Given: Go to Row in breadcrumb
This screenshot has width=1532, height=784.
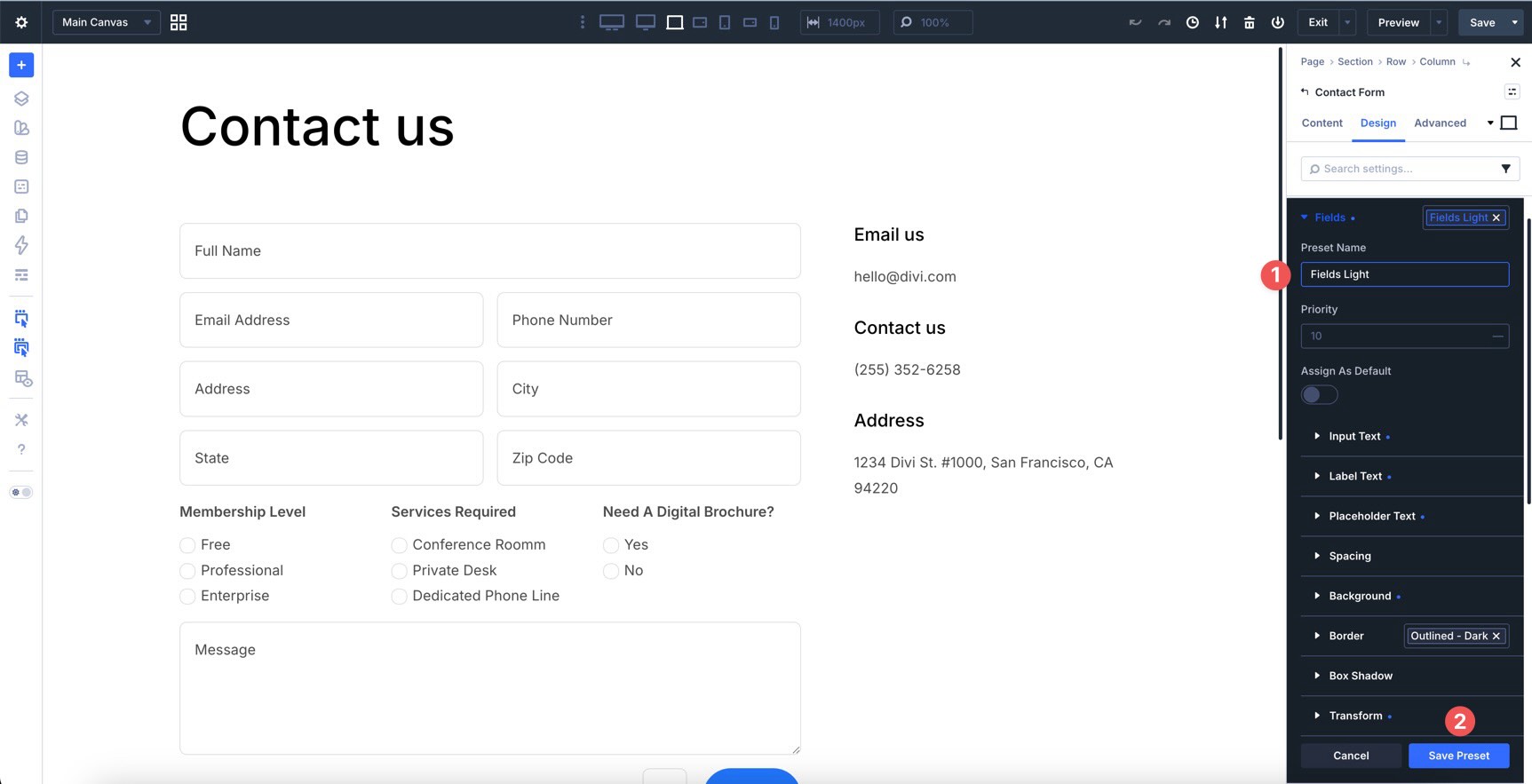Looking at the screenshot, I should pyautogui.click(x=1395, y=62).
